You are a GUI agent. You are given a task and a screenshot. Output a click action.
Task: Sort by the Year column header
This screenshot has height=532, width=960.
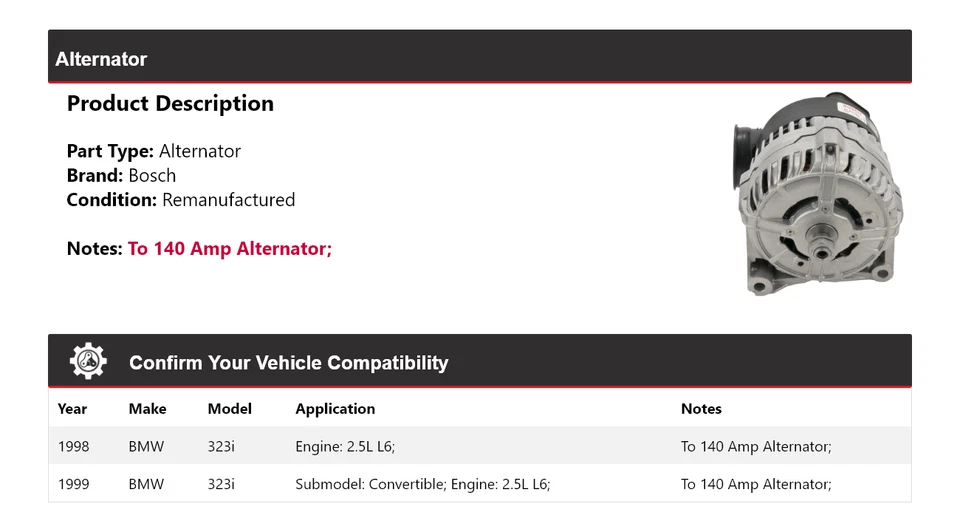72,408
